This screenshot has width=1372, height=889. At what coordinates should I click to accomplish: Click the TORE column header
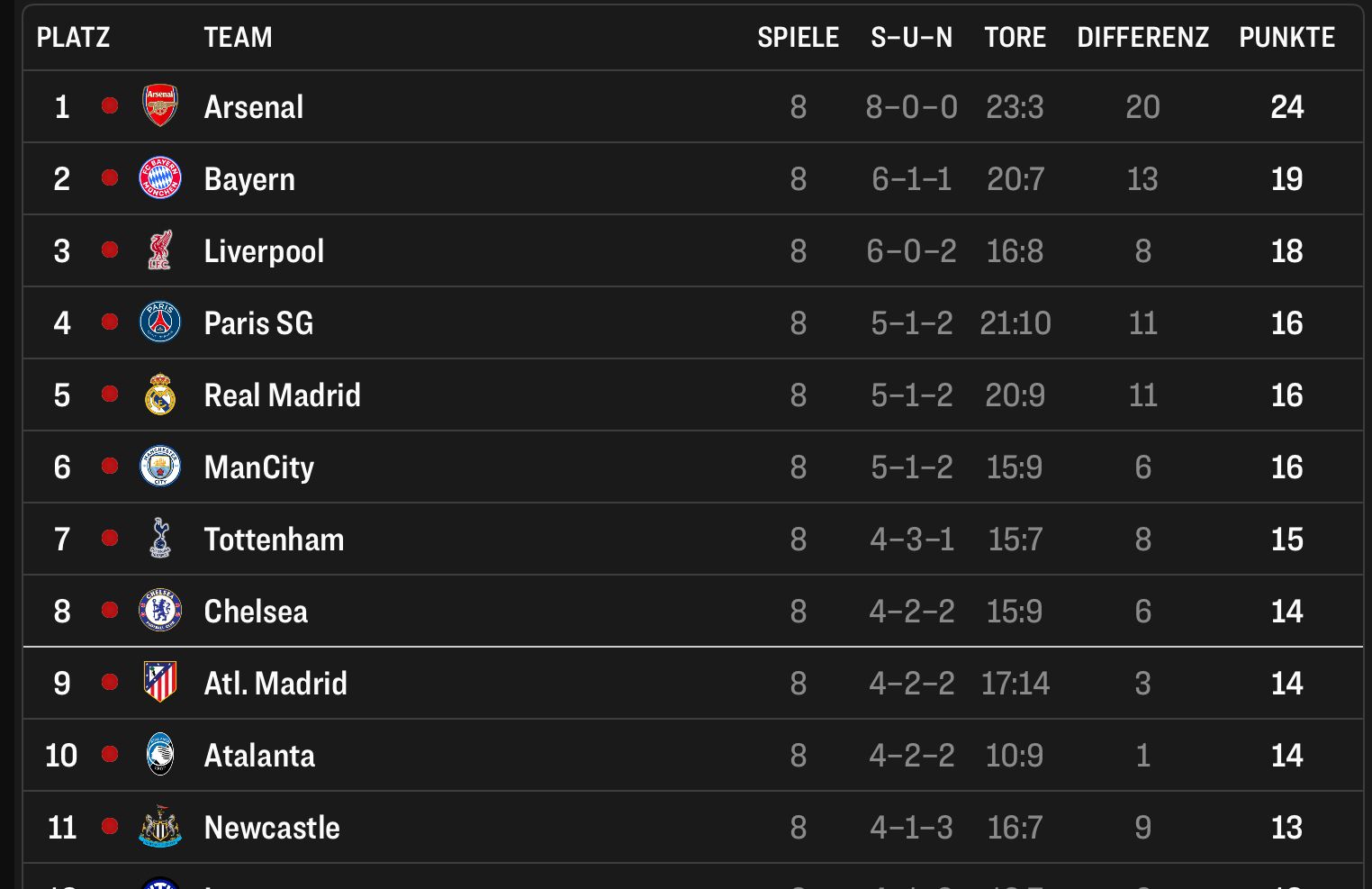pyautogui.click(x=1015, y=37)
